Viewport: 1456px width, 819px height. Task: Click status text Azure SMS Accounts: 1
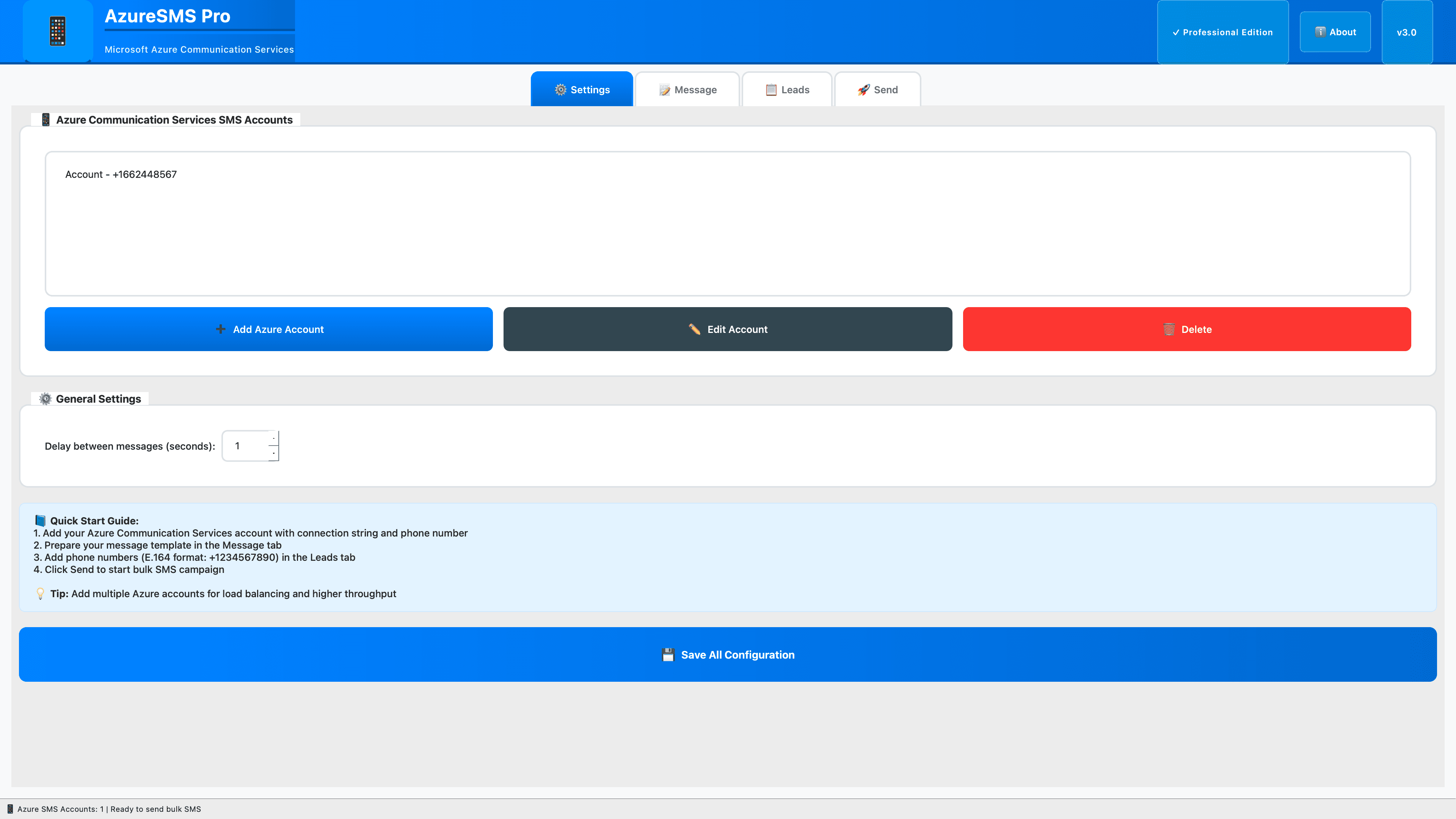pyautogui.click(x=61, y=809)
